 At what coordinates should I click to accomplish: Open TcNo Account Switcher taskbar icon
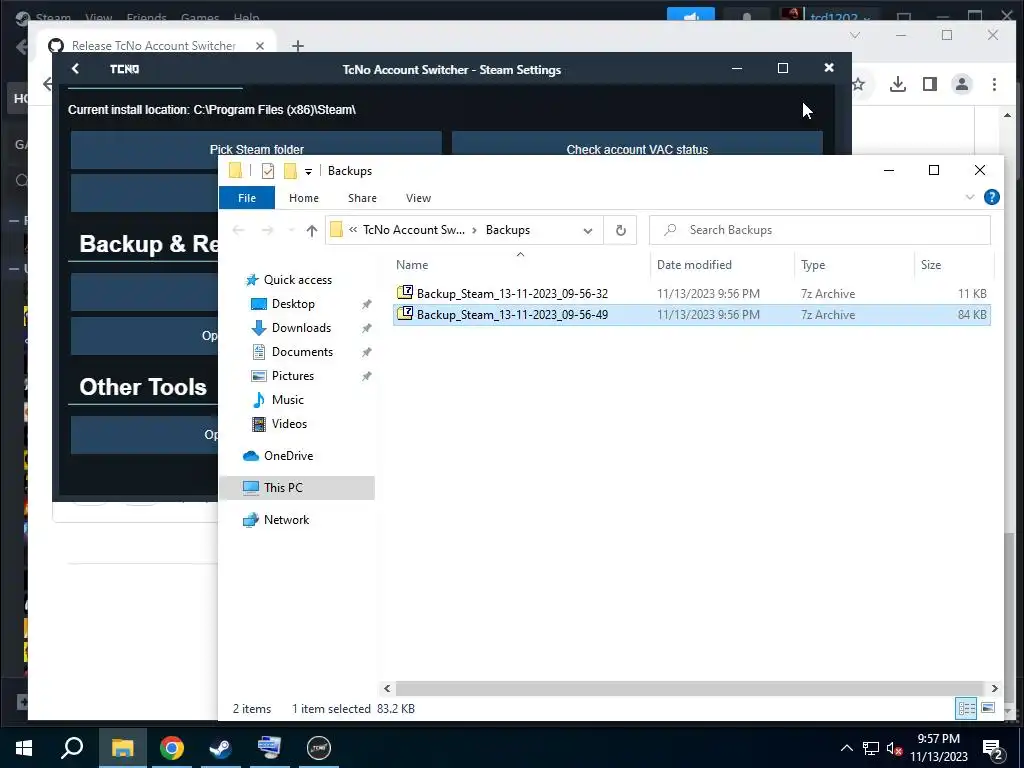click(x=319, y=748)
